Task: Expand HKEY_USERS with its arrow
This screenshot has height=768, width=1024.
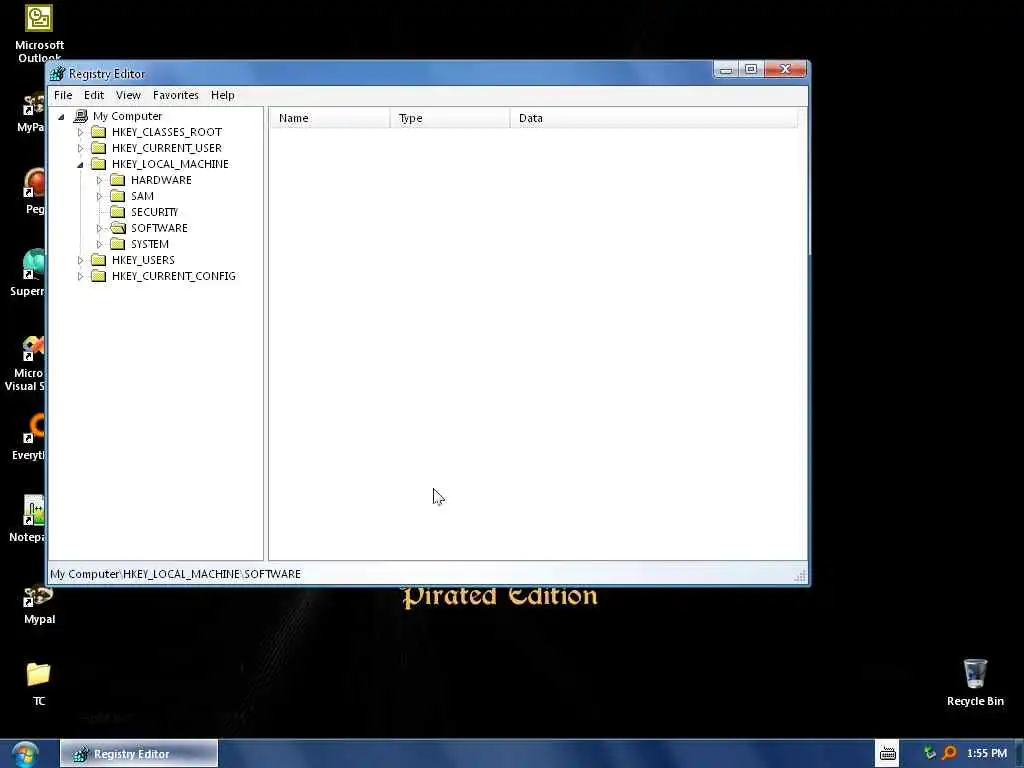Action: (80, 261)
